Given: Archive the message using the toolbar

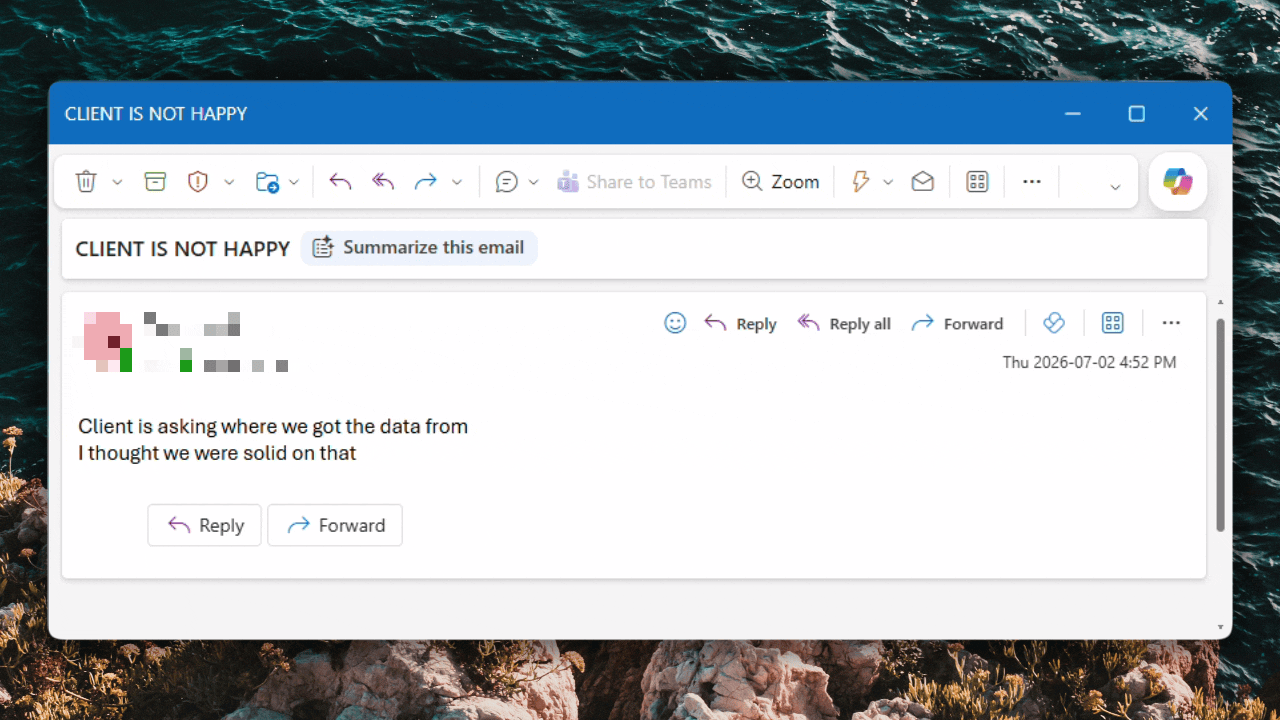Looking at the screenshot, I should pyautogui.click(x=155, y=181).
